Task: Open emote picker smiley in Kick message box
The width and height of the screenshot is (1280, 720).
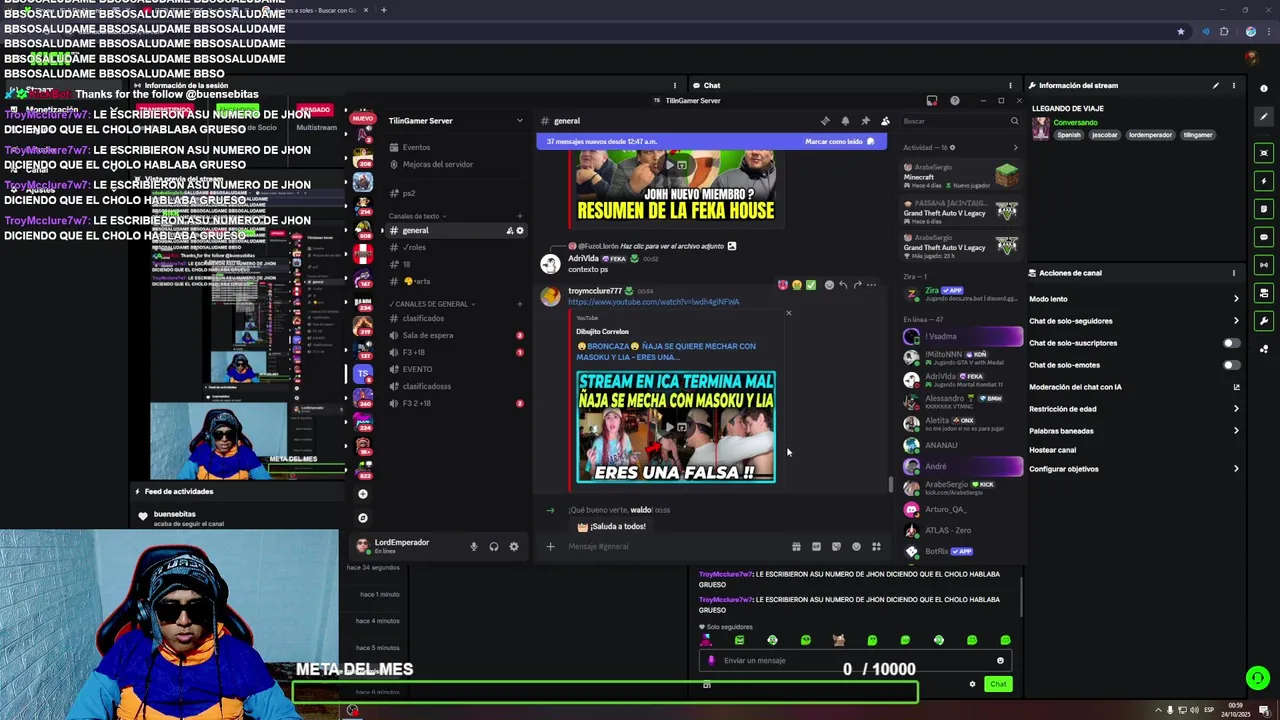Action: pyautogui.click(x=1000, y=660)
